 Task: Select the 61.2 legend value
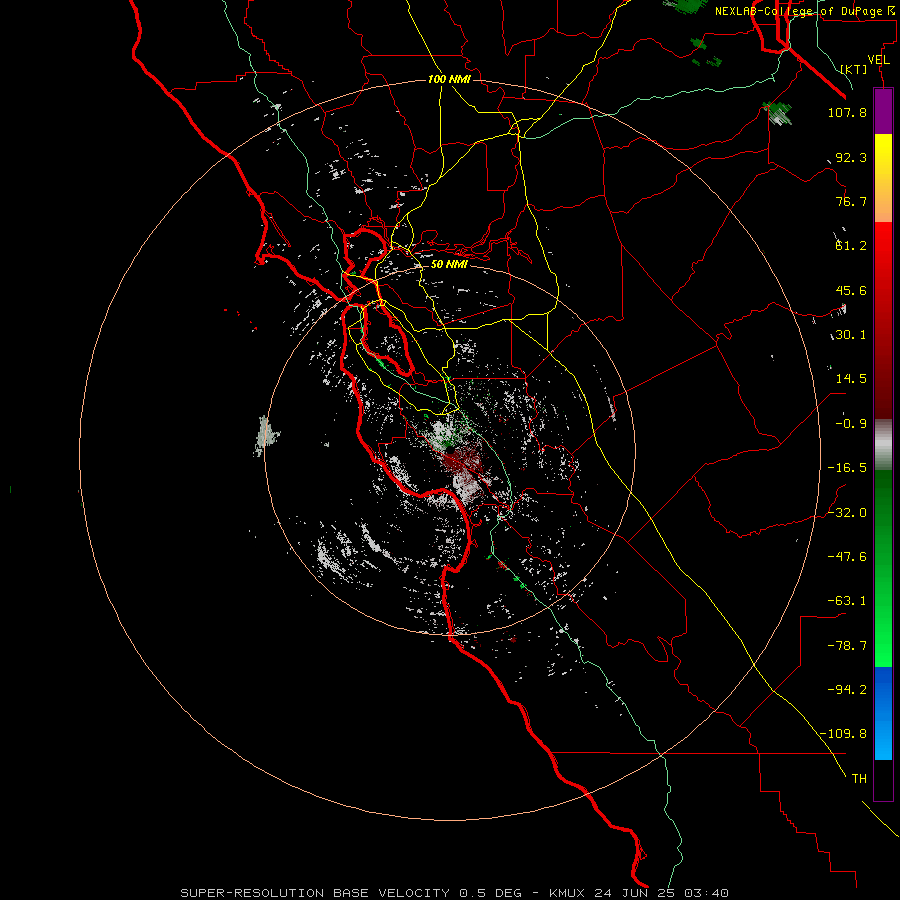coord(851,246)
